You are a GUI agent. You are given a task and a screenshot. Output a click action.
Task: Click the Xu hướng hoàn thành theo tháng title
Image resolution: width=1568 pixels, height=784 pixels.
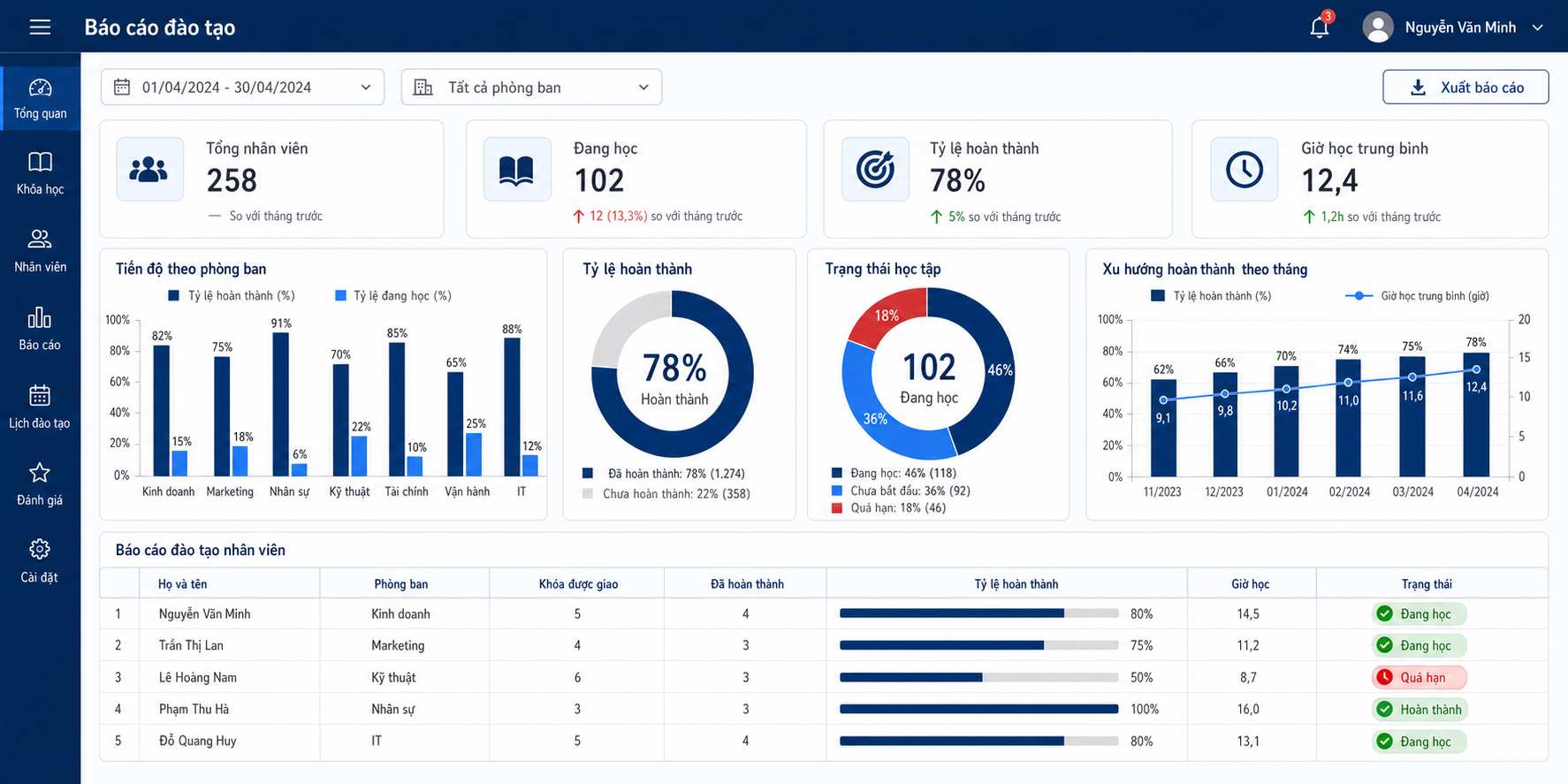coord(1205,269)
